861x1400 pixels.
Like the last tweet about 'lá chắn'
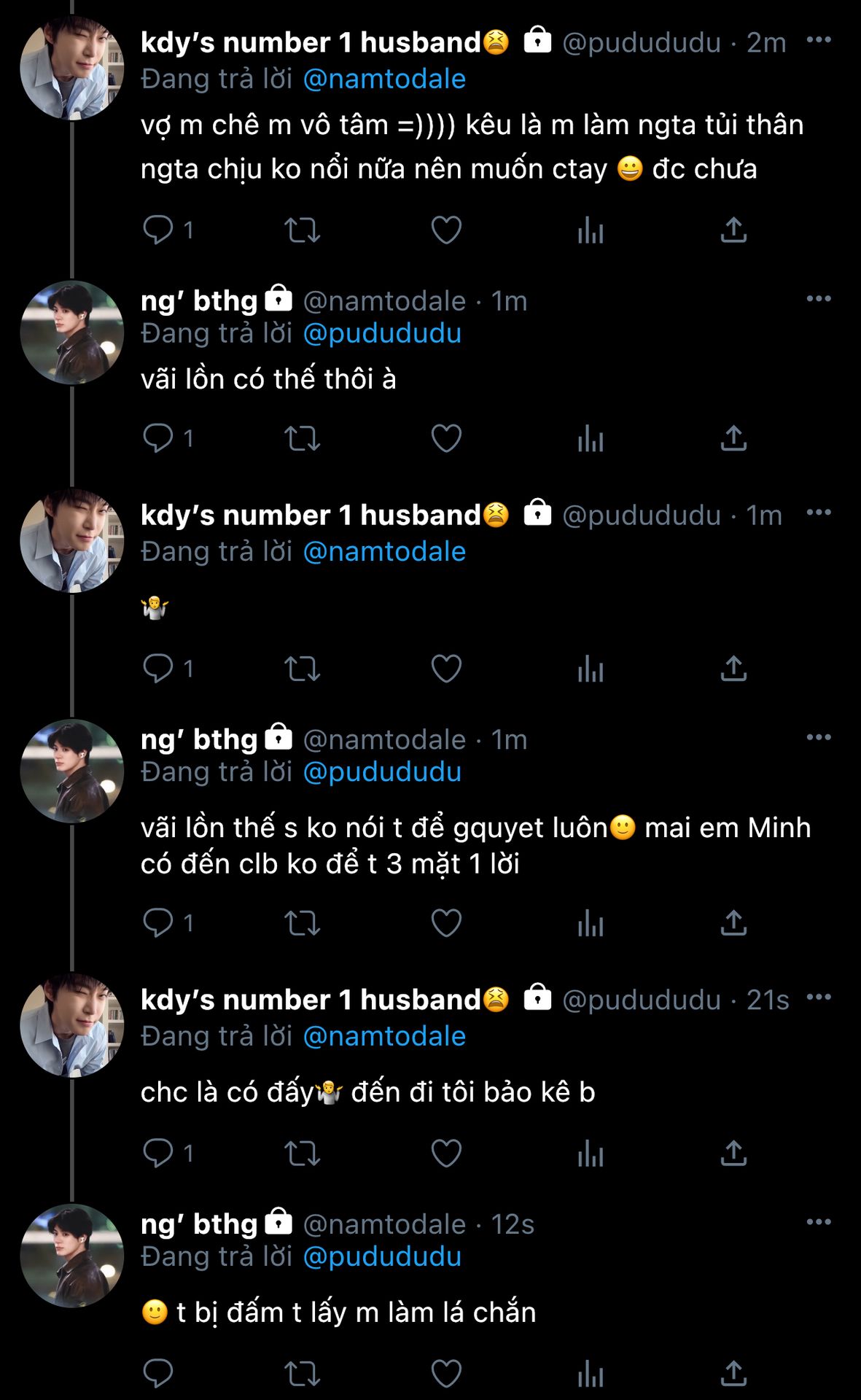click(446, 1374)
